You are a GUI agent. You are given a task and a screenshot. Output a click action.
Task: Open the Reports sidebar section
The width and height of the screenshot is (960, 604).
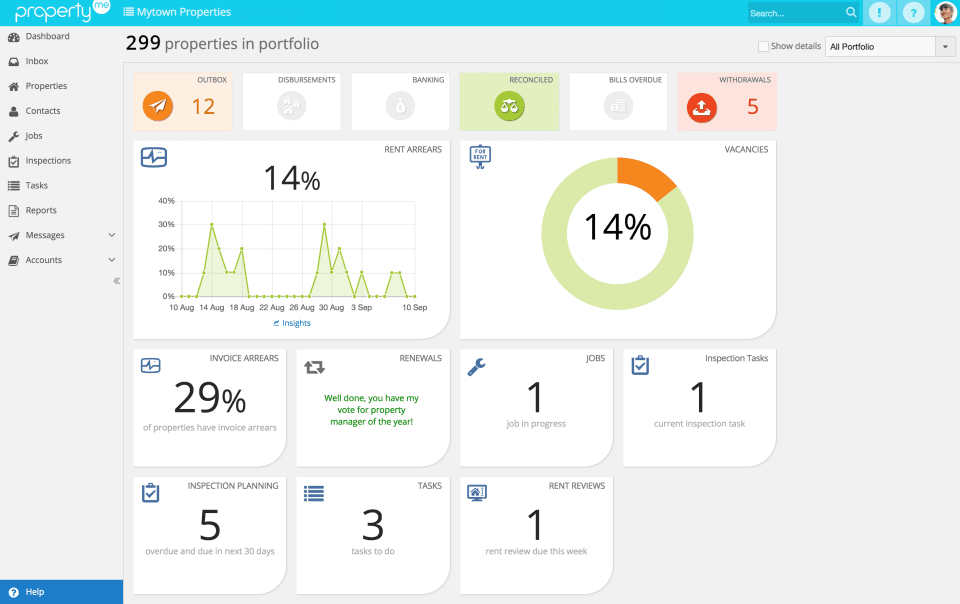pyautogui.click(x=42, y=210)
